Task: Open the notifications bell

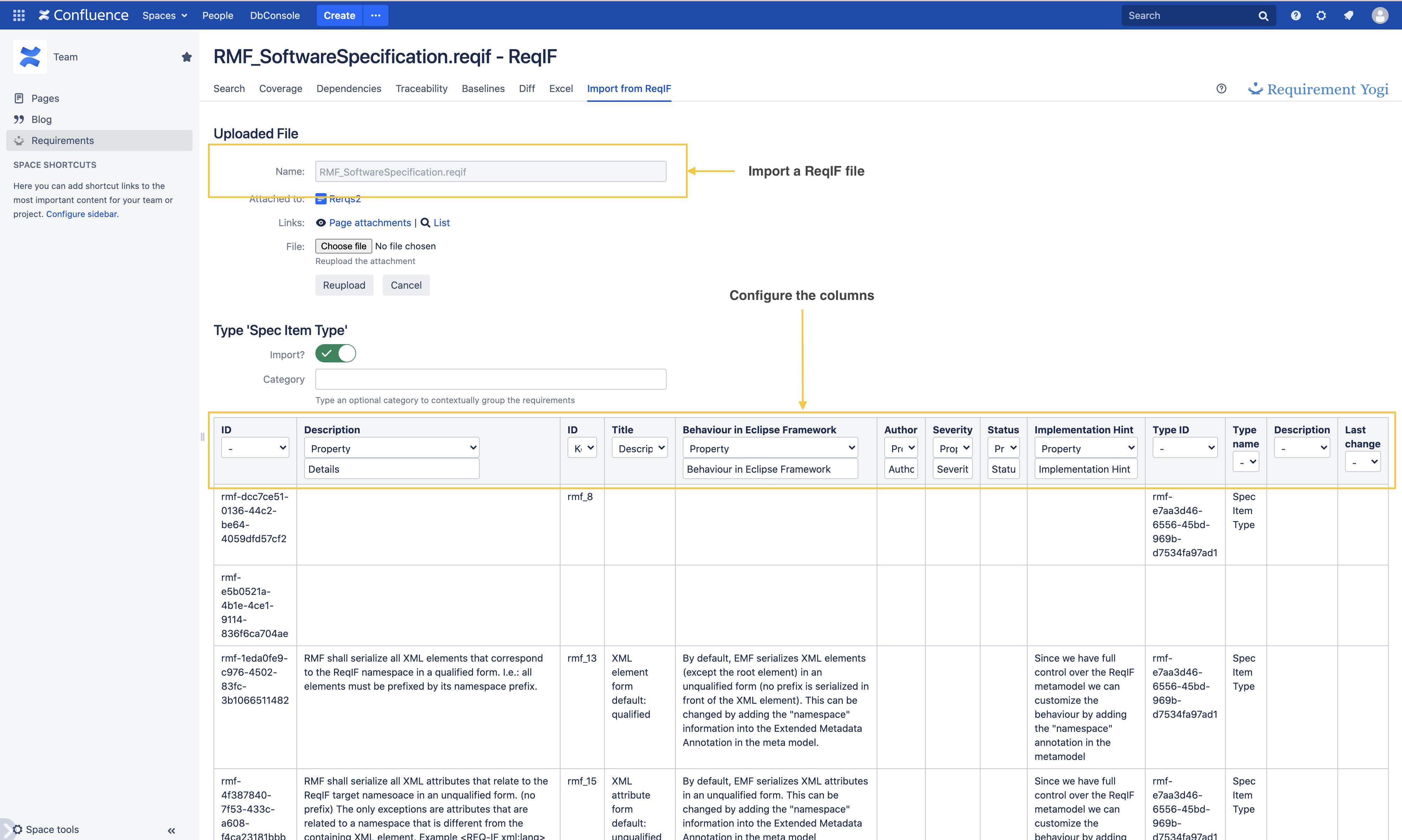Action: click(1348, 15)
